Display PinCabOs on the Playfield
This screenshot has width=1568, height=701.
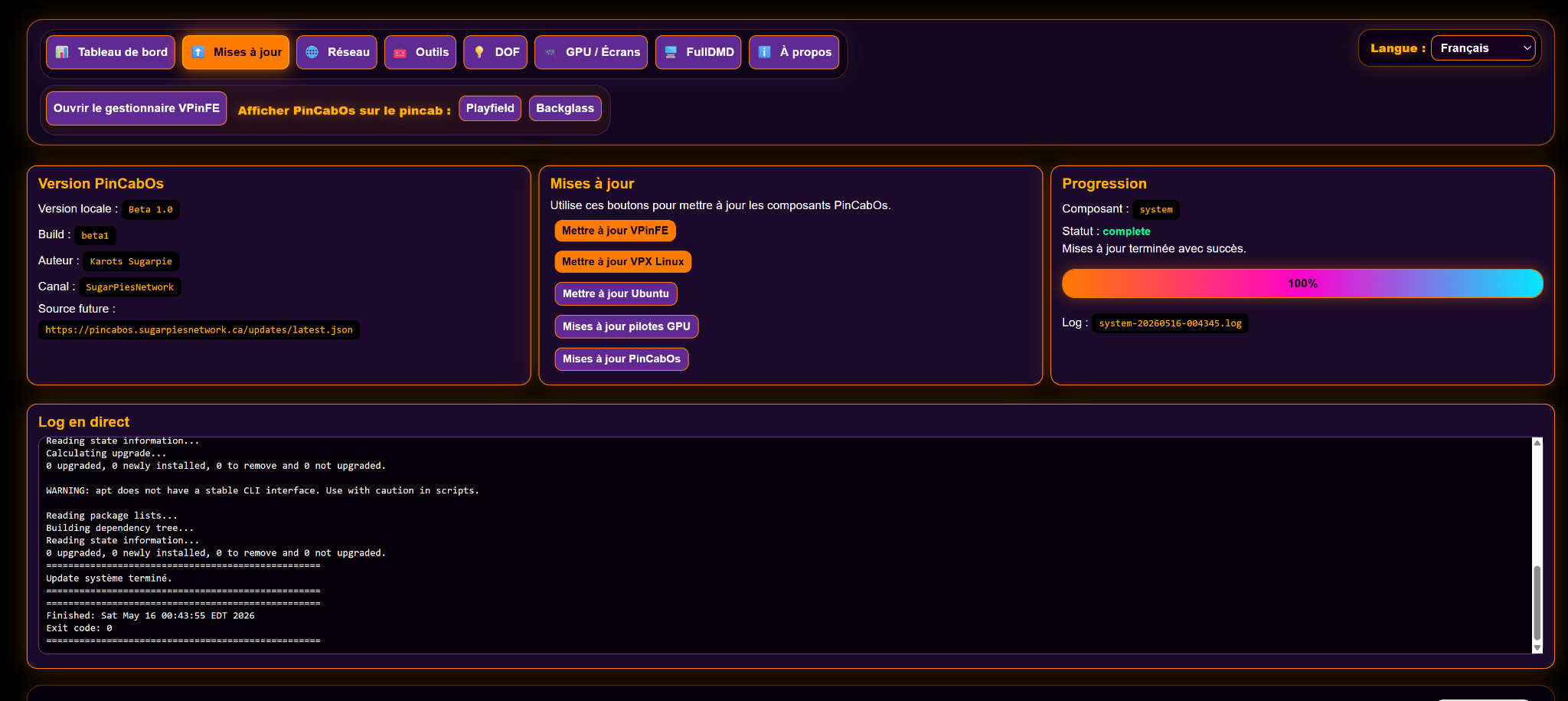click(x=490, y=108)
